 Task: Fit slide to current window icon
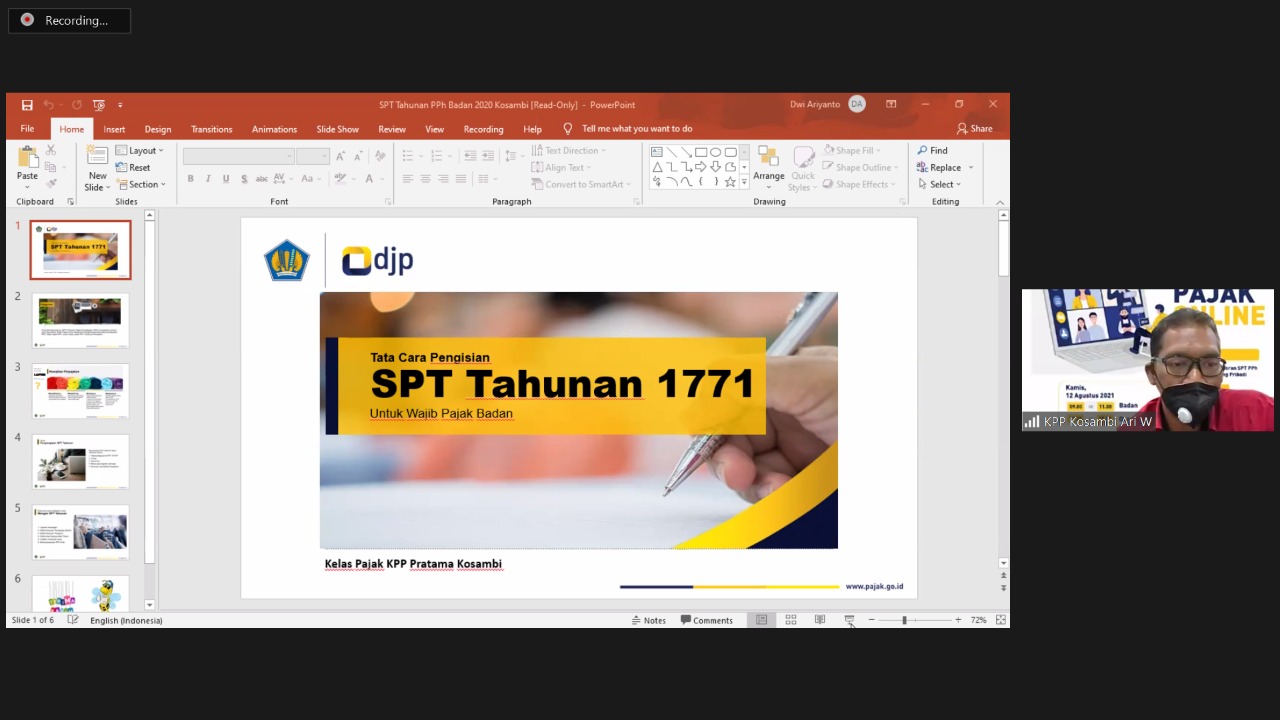coord(1000,620)
